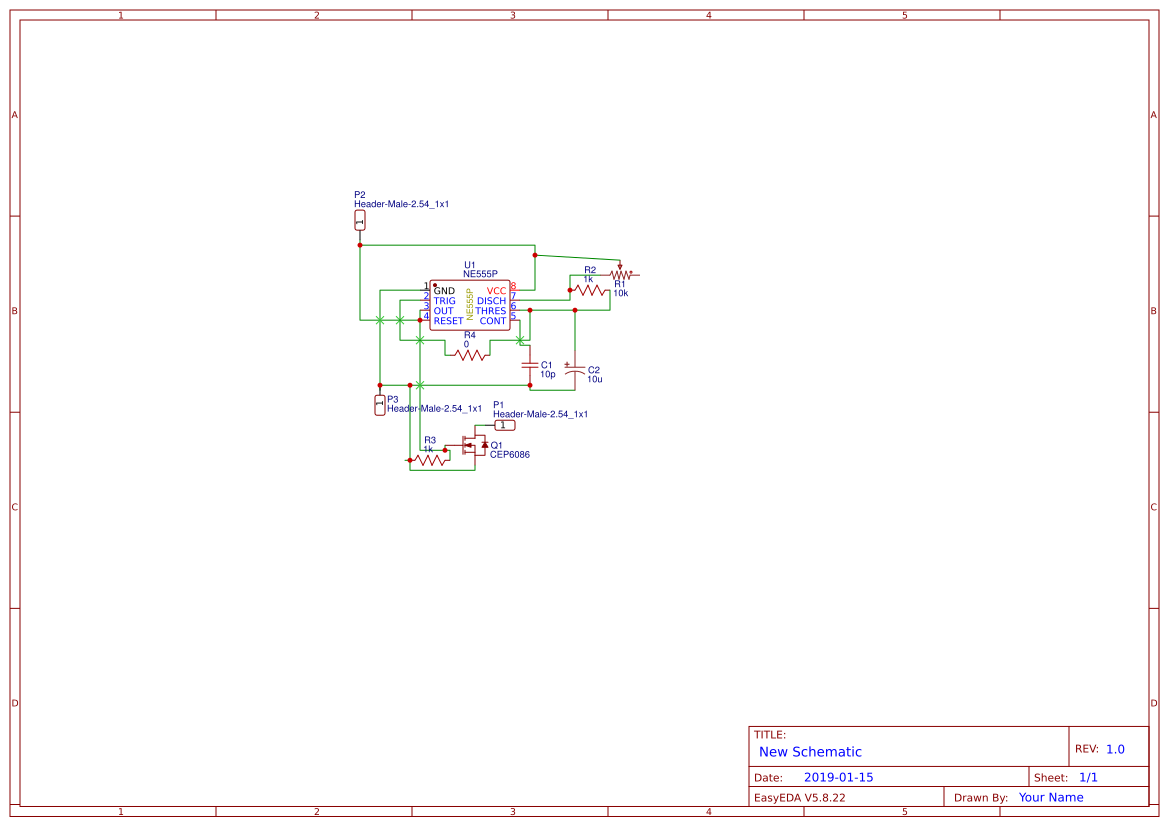
Task: Select the P1 header connector symbol
Action: (x=505, y=425)
